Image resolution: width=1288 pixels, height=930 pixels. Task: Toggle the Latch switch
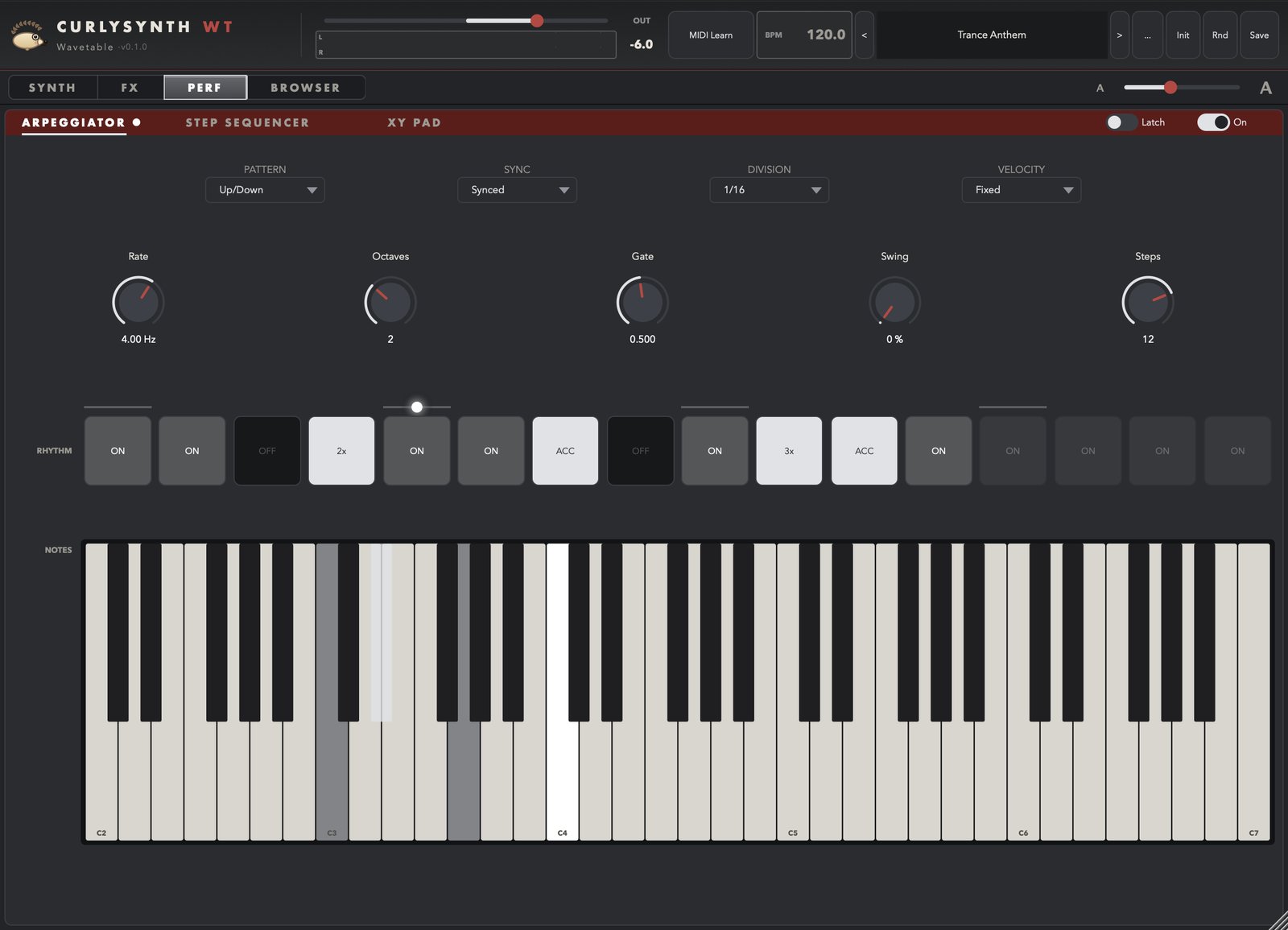point(1121,122)
